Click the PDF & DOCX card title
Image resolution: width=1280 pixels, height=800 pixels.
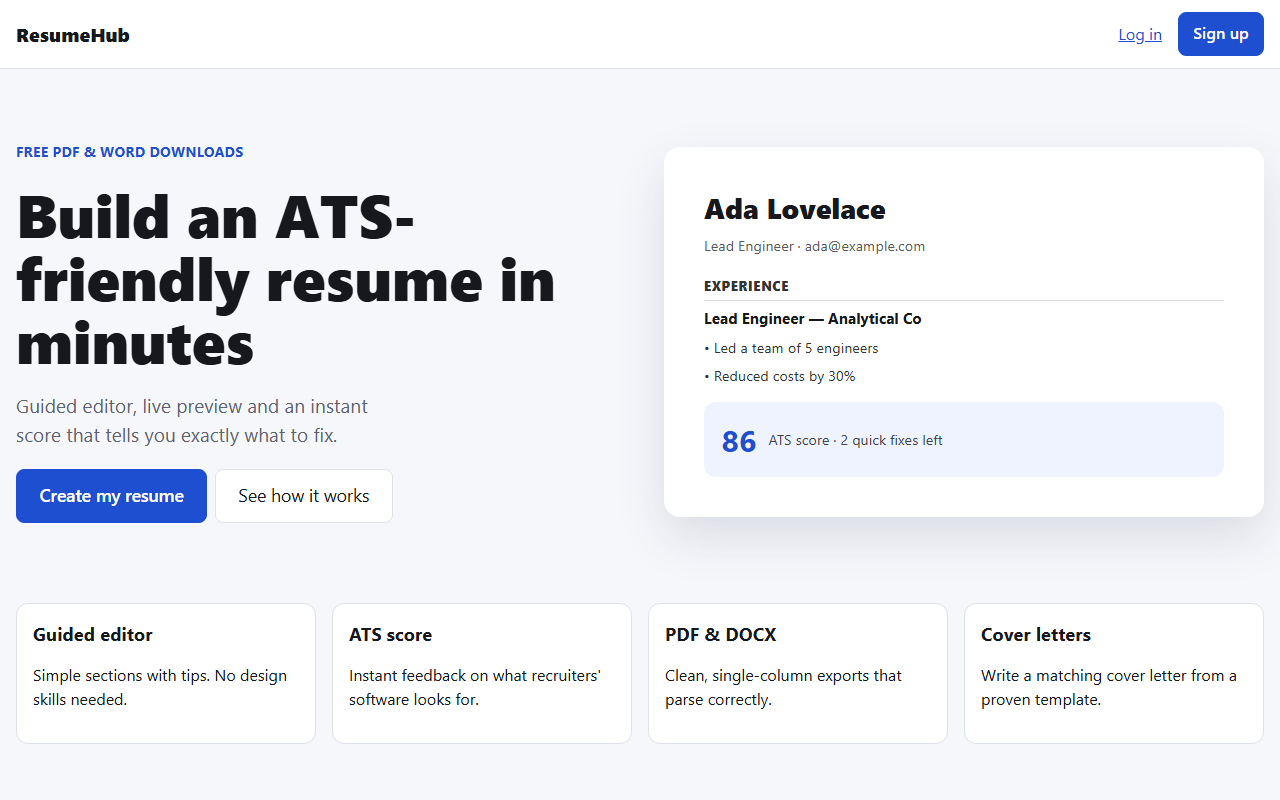720,635
